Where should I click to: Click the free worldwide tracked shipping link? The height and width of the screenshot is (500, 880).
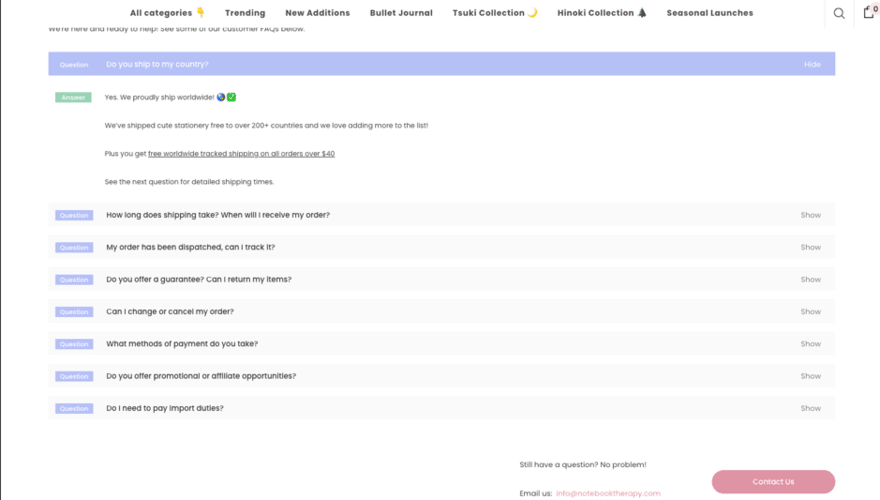(x=241, y=154)
